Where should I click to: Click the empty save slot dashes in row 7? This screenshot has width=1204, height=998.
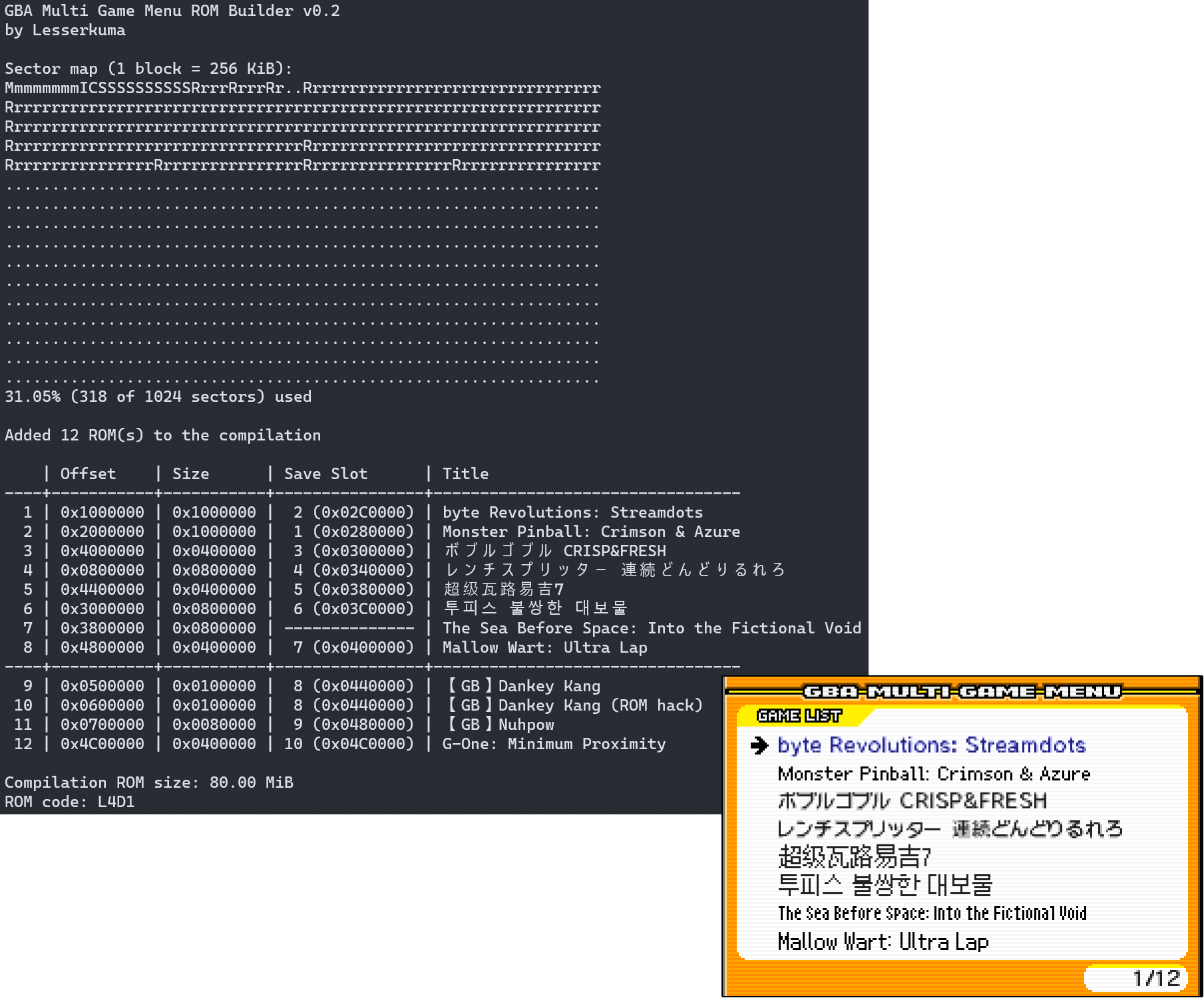click(349, 628)
